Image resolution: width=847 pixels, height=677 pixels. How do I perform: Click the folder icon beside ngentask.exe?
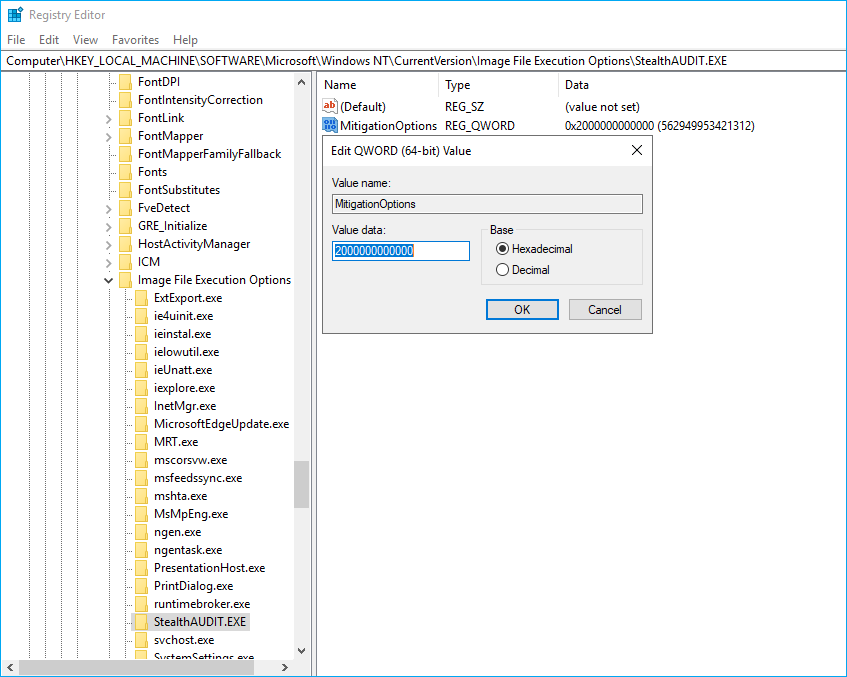141,549
